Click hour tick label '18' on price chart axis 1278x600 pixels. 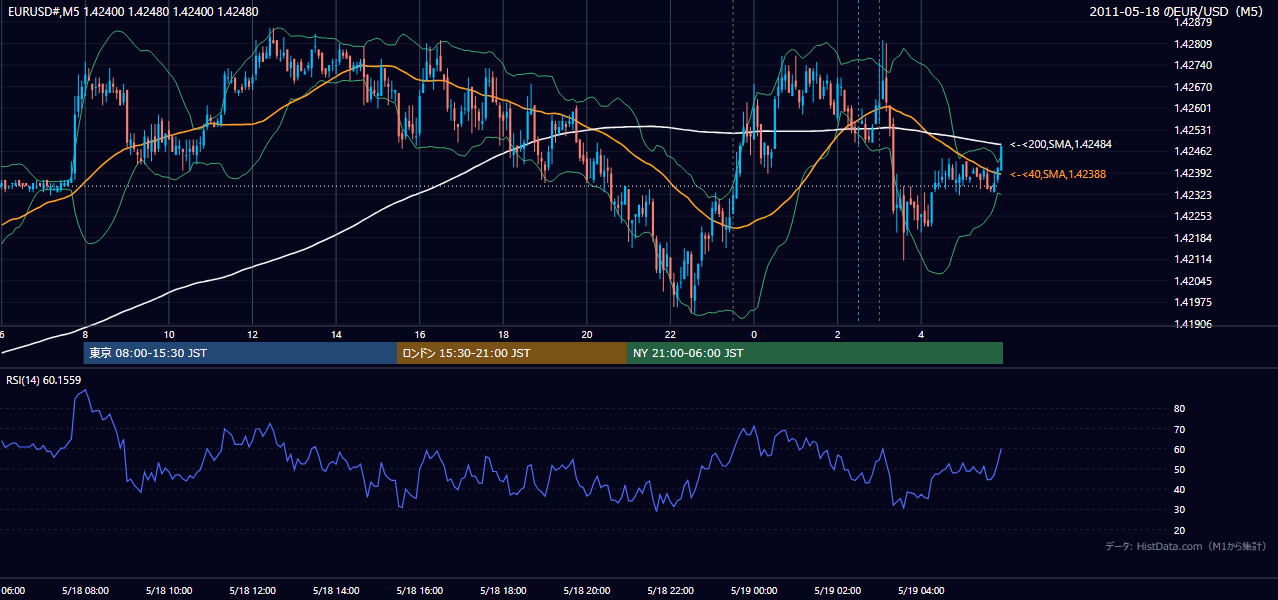tap(504, 335)
